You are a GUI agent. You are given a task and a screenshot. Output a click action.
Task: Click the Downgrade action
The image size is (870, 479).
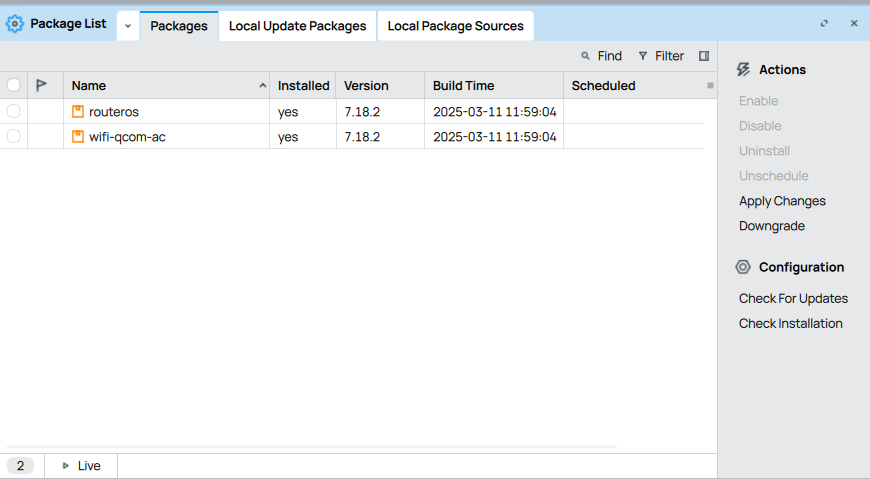(771, 226)
